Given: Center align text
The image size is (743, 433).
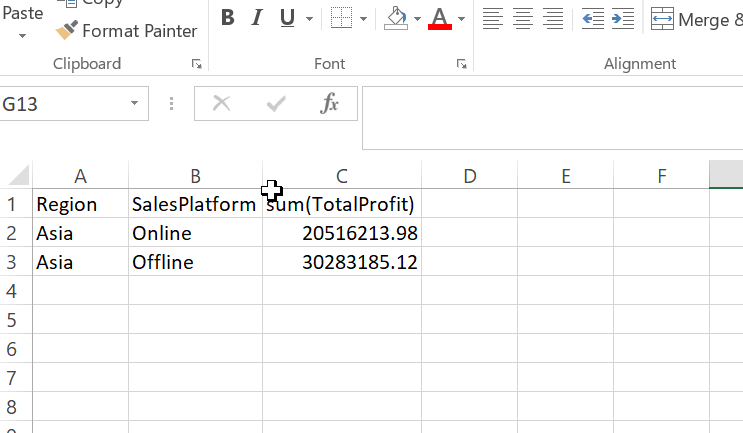Looking at the screenshot, I should (x=523, y=19).
